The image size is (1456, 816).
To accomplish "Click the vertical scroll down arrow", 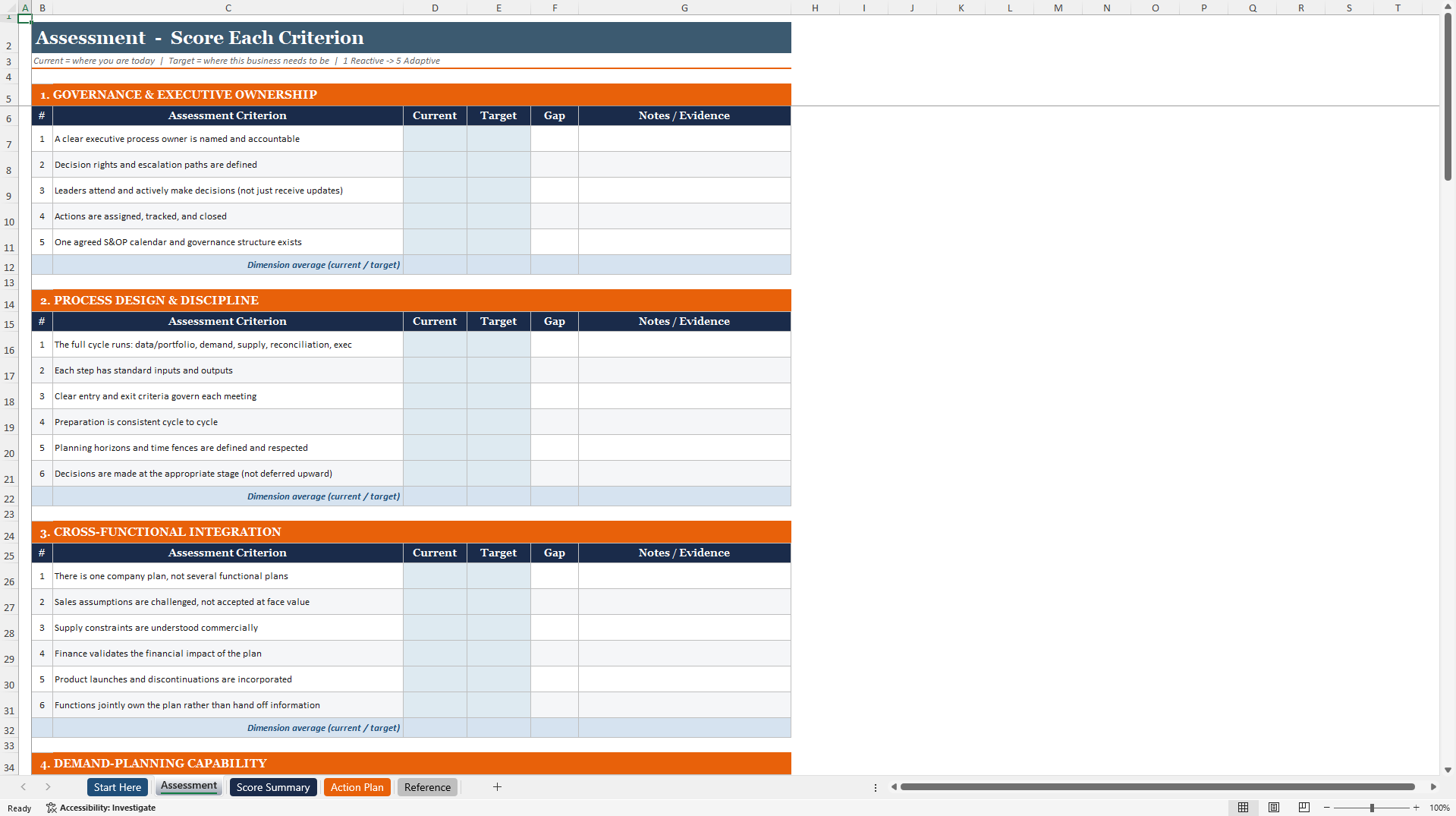I will tap(1448, 770).
